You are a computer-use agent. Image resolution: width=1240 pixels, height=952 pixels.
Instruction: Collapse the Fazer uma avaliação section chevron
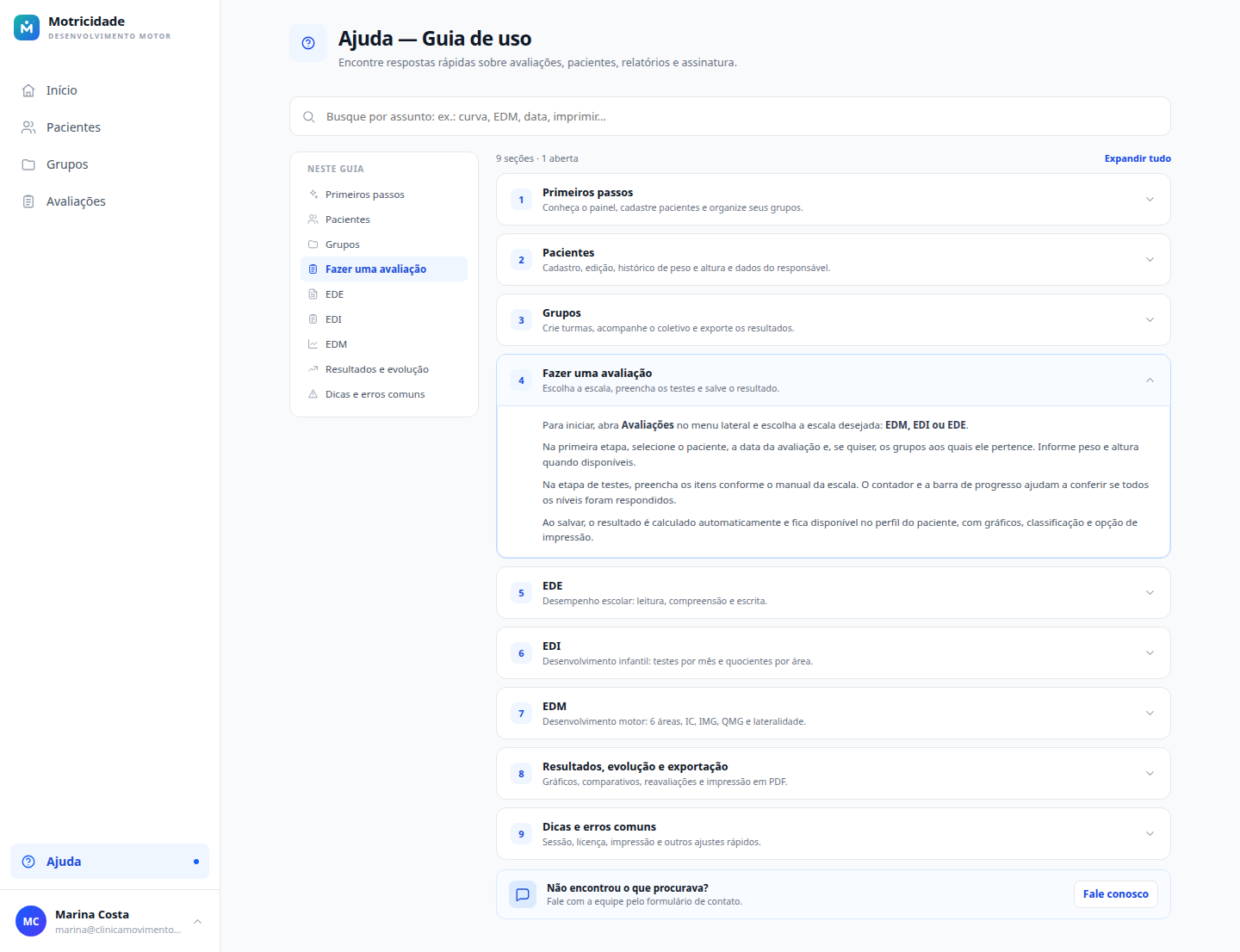tap(1150, 380)
